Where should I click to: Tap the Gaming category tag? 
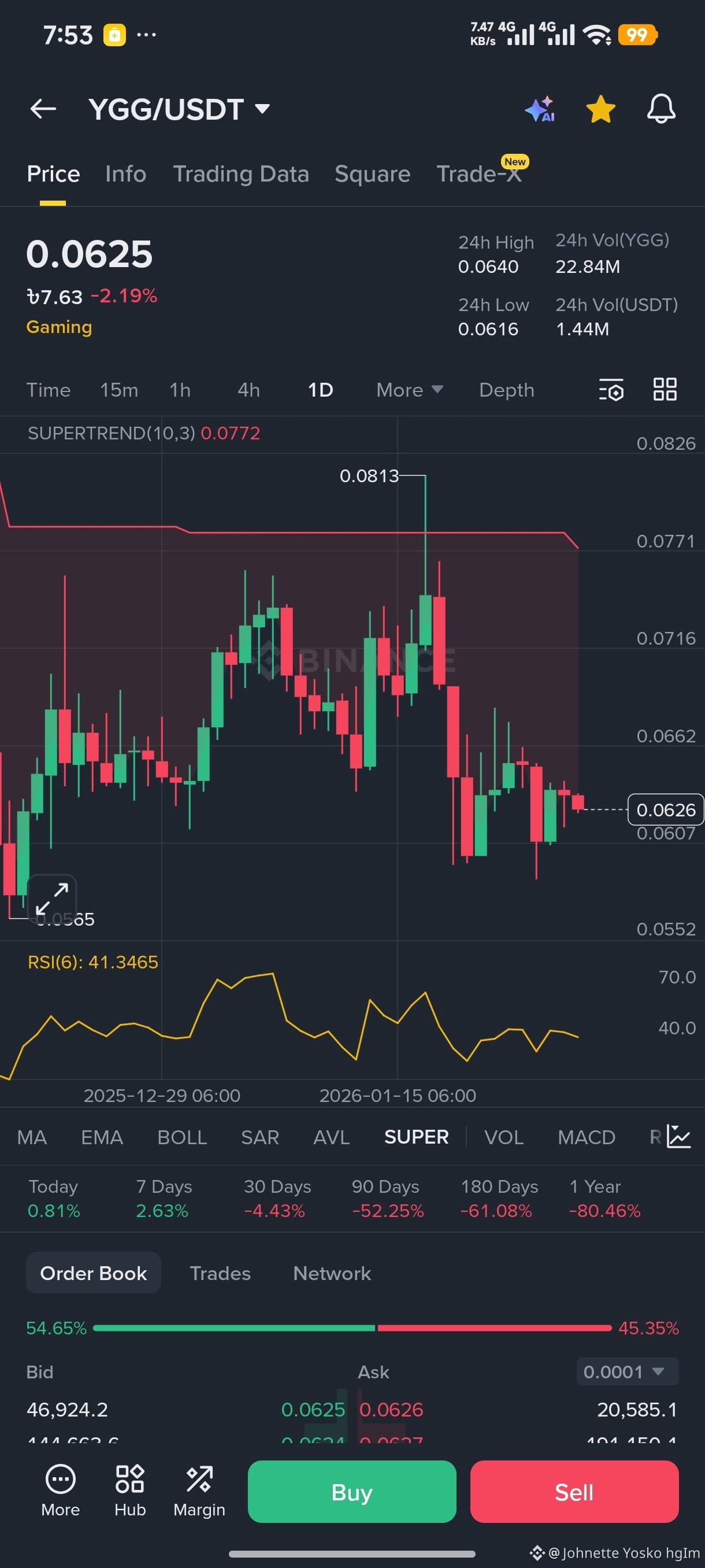click(x=59, y=327)
